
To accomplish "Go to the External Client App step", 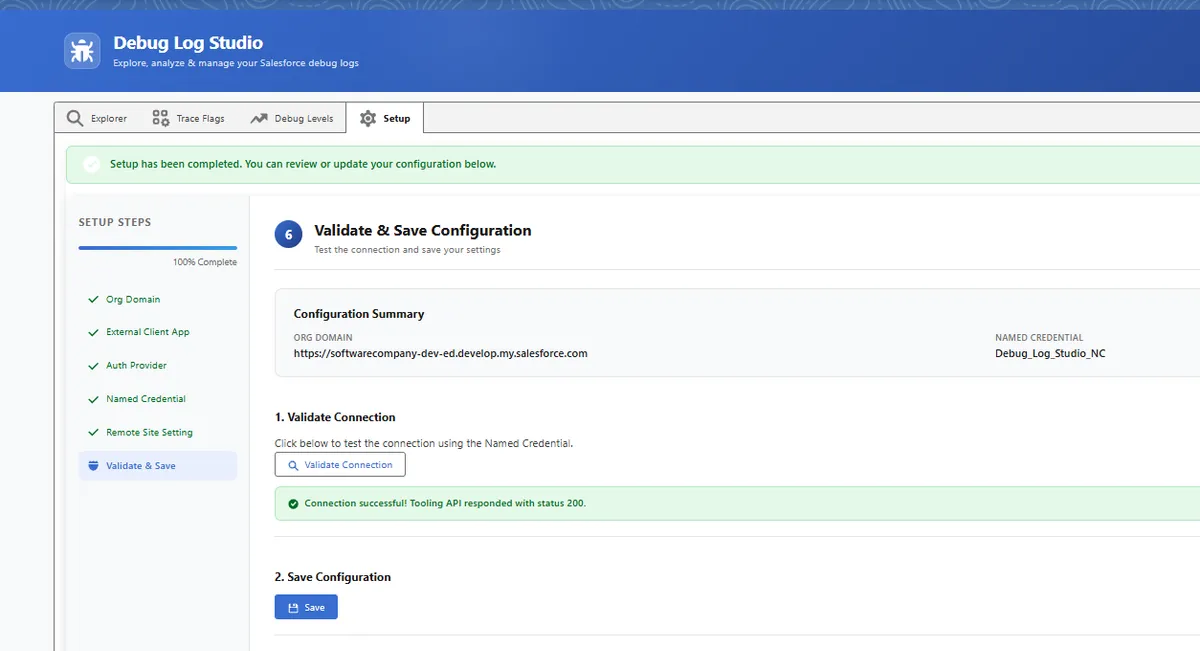I will [158, 332].
